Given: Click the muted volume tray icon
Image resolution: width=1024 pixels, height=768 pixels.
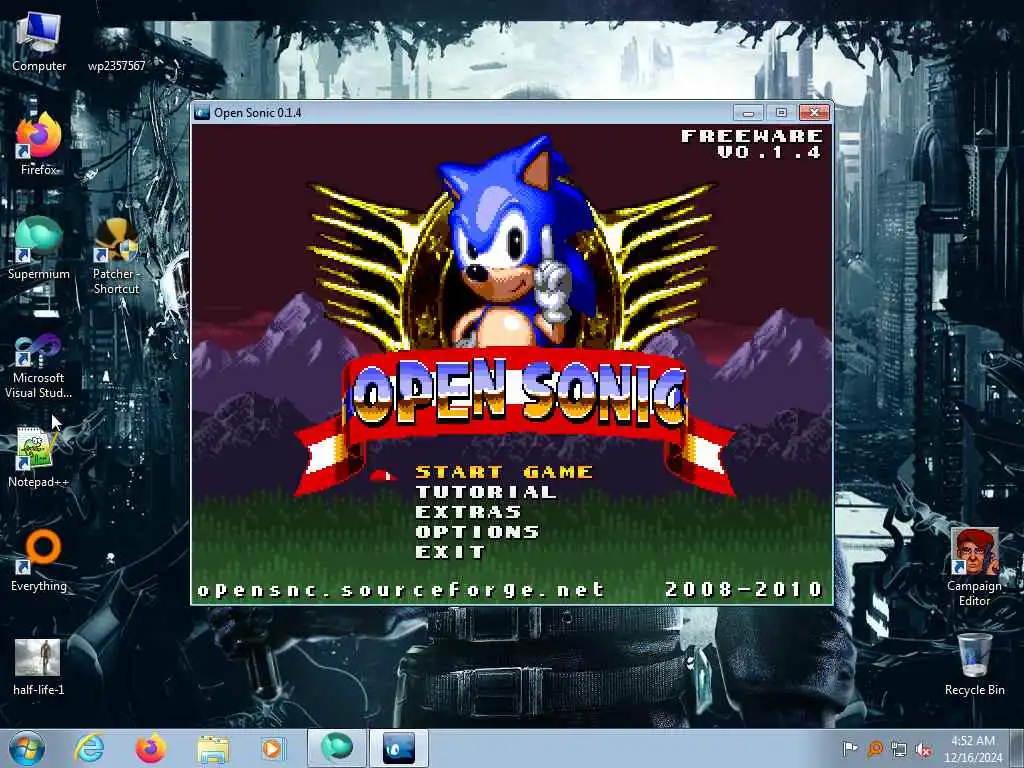Looking at the screenshot, I should click(923, 749).
